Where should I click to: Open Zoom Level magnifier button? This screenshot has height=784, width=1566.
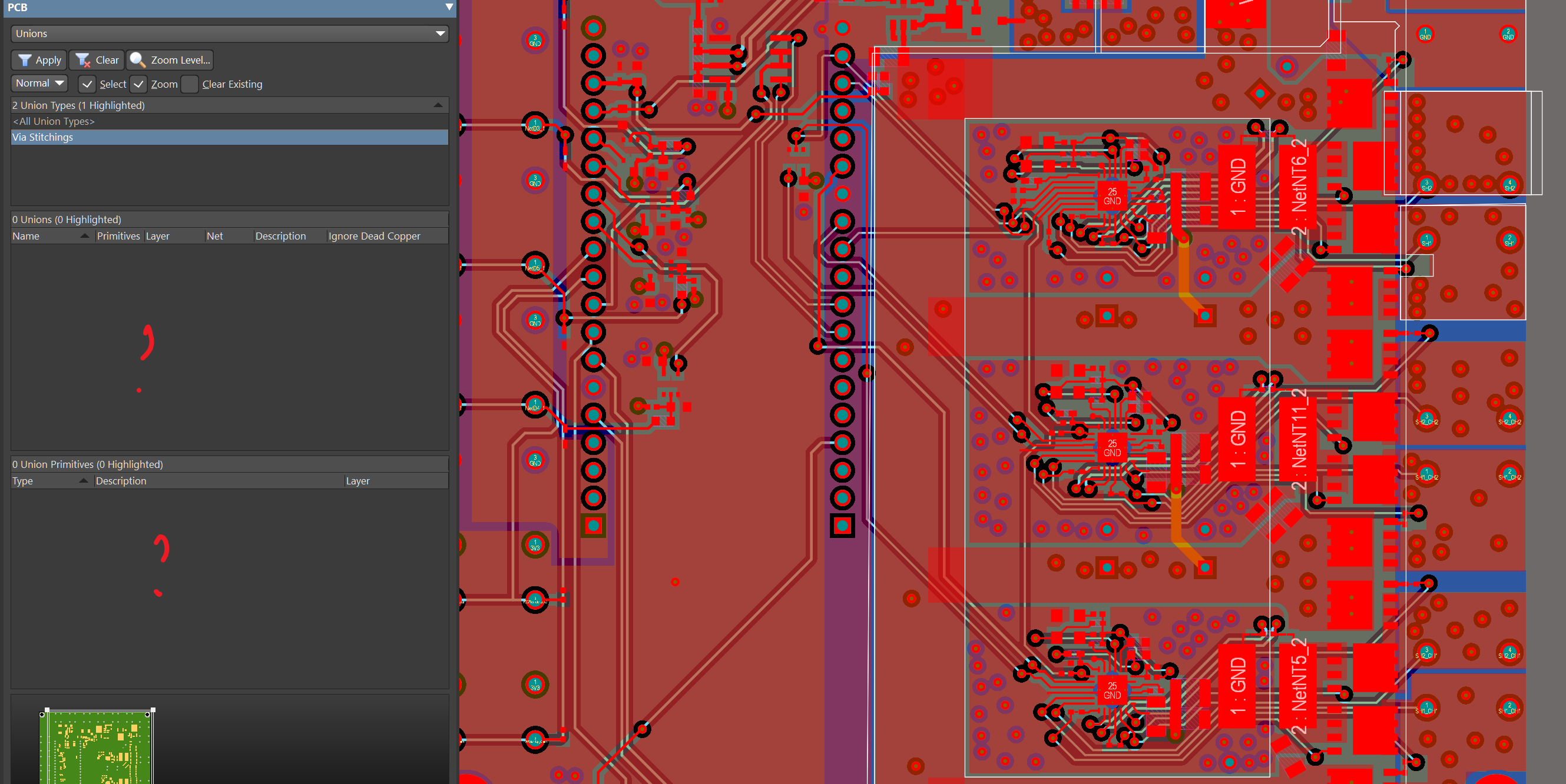[x=170, y=59]
